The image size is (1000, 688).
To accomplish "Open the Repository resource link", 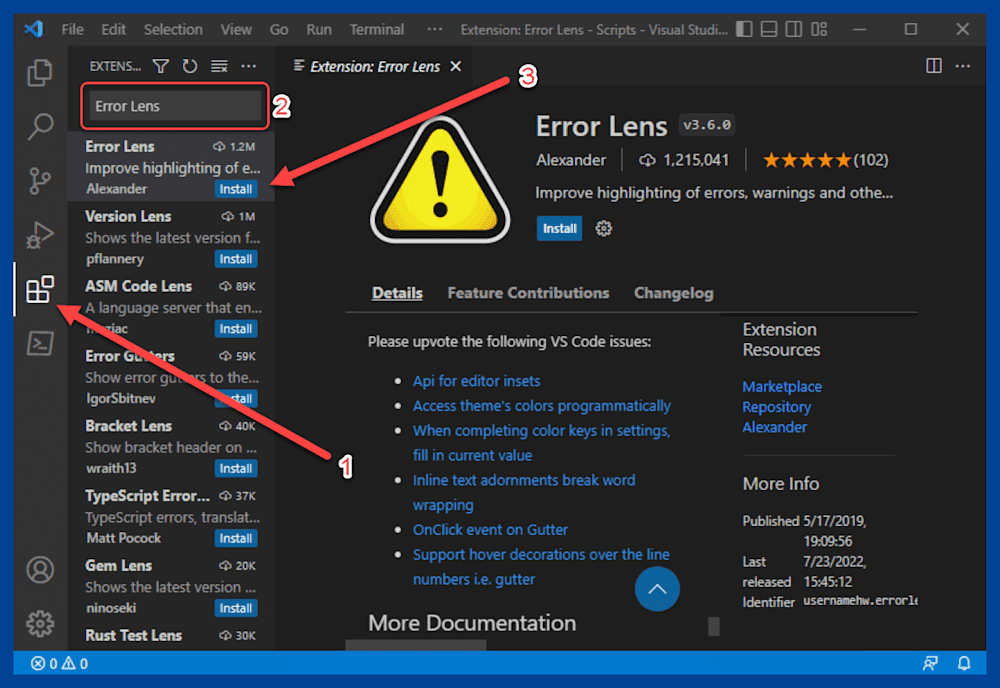I will tap(777, 407).
